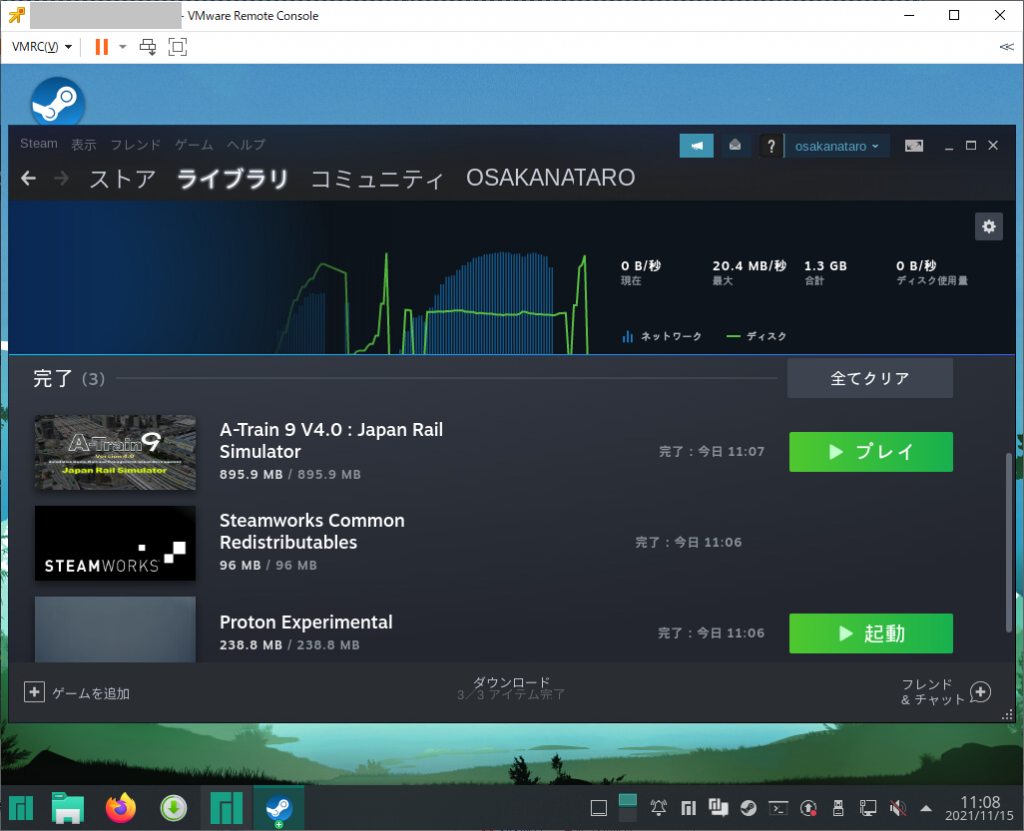Click the 完了 (3) section header
The height and width of the screenshot is (831, 1024).
click(69, 378)
